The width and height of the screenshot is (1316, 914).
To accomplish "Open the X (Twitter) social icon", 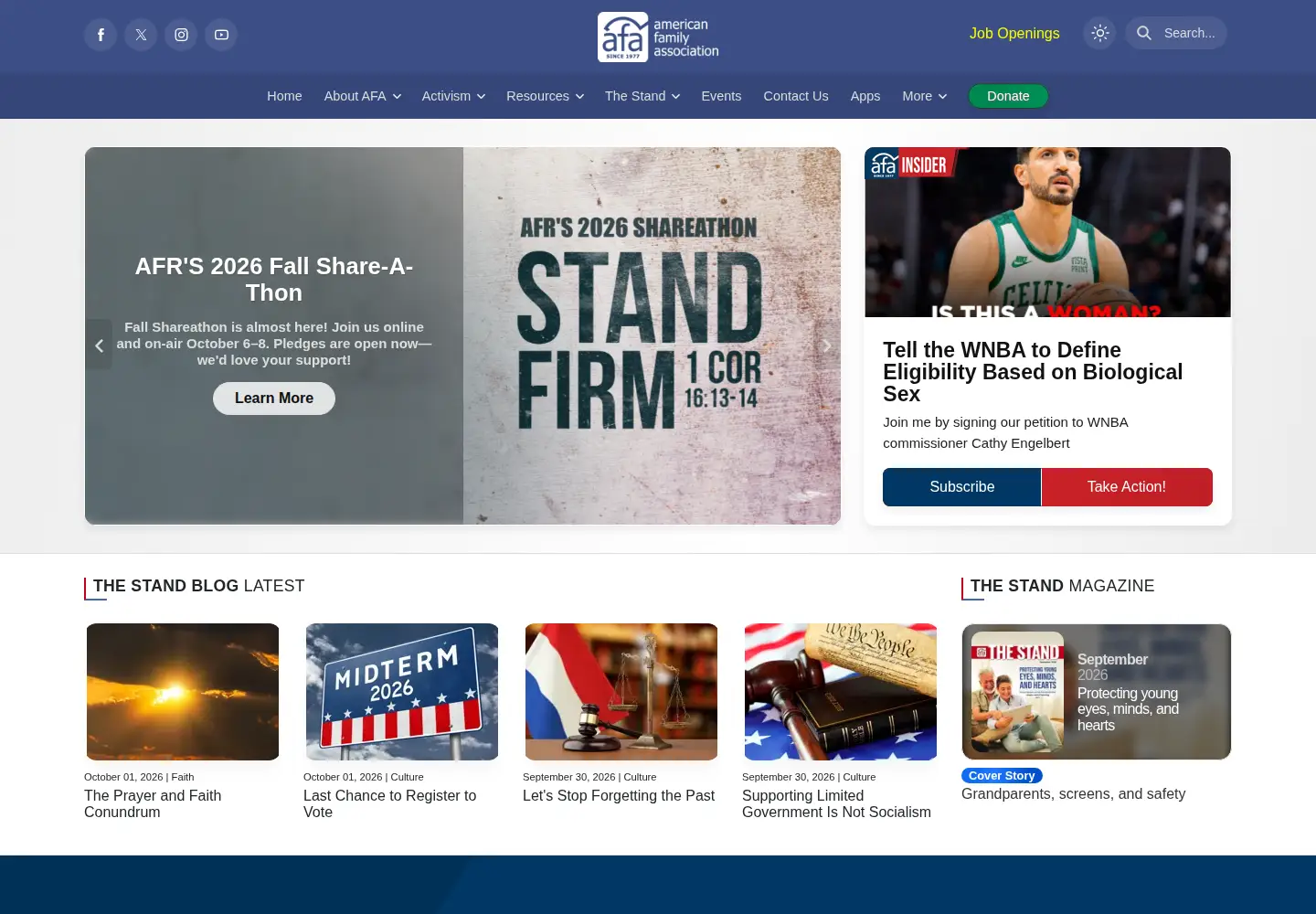I will (x=141, y=35).
